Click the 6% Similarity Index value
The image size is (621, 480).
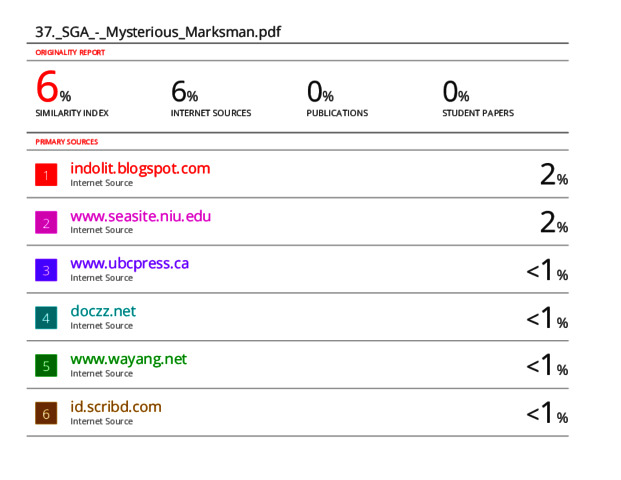[53, 89]
